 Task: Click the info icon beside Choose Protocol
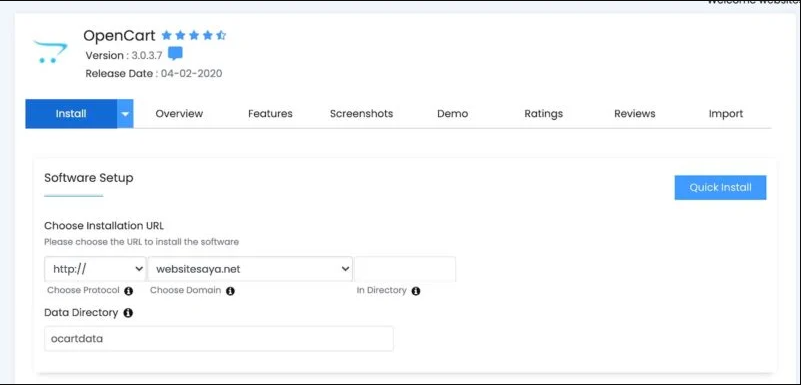pyautogui.click(x=129, y=291)
